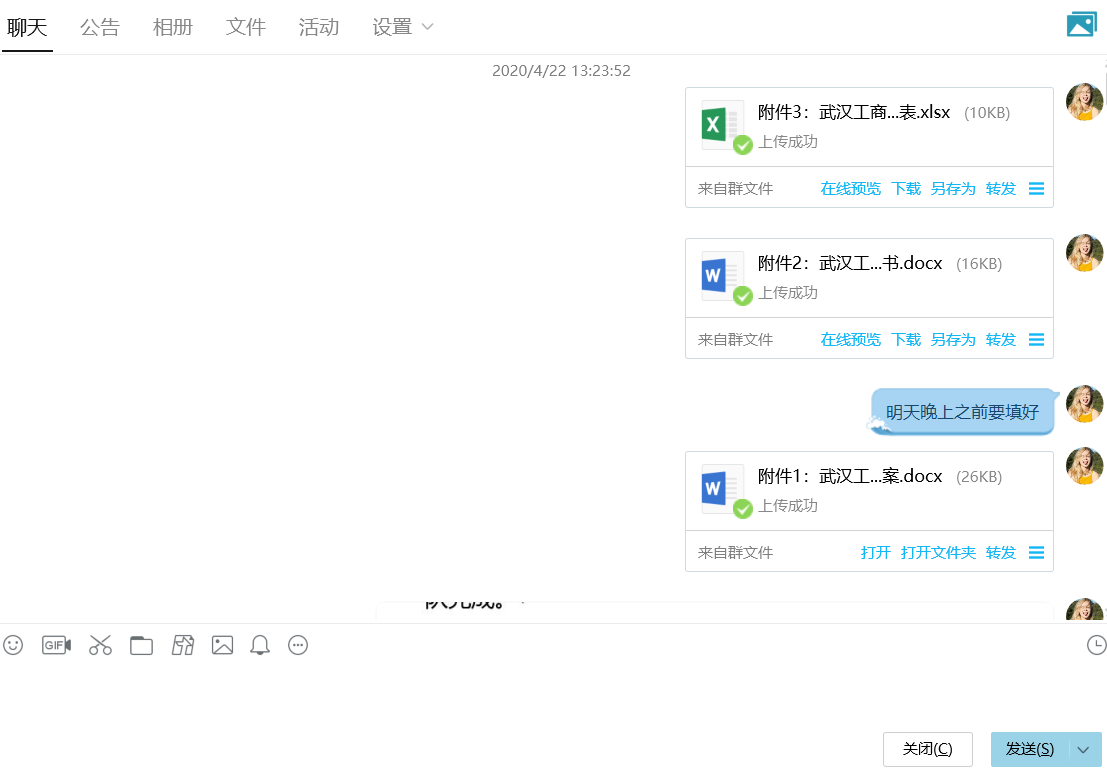Open the send button dropdown arrow
The height and width of the screenshot is (774, 1107).
(1085, 750)
